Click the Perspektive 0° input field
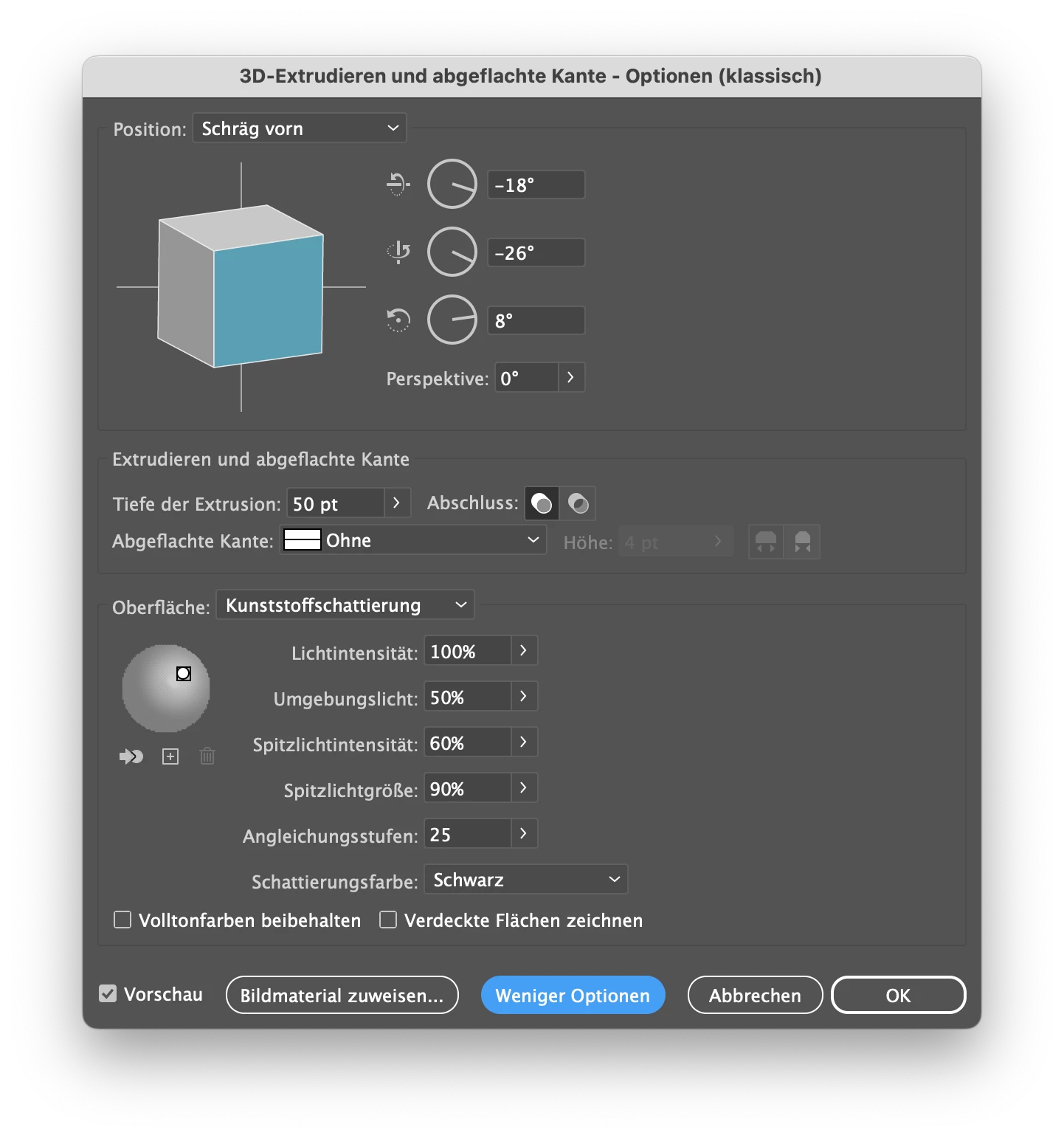Screen dimensions: 1064x1138 tap(526, 378)
